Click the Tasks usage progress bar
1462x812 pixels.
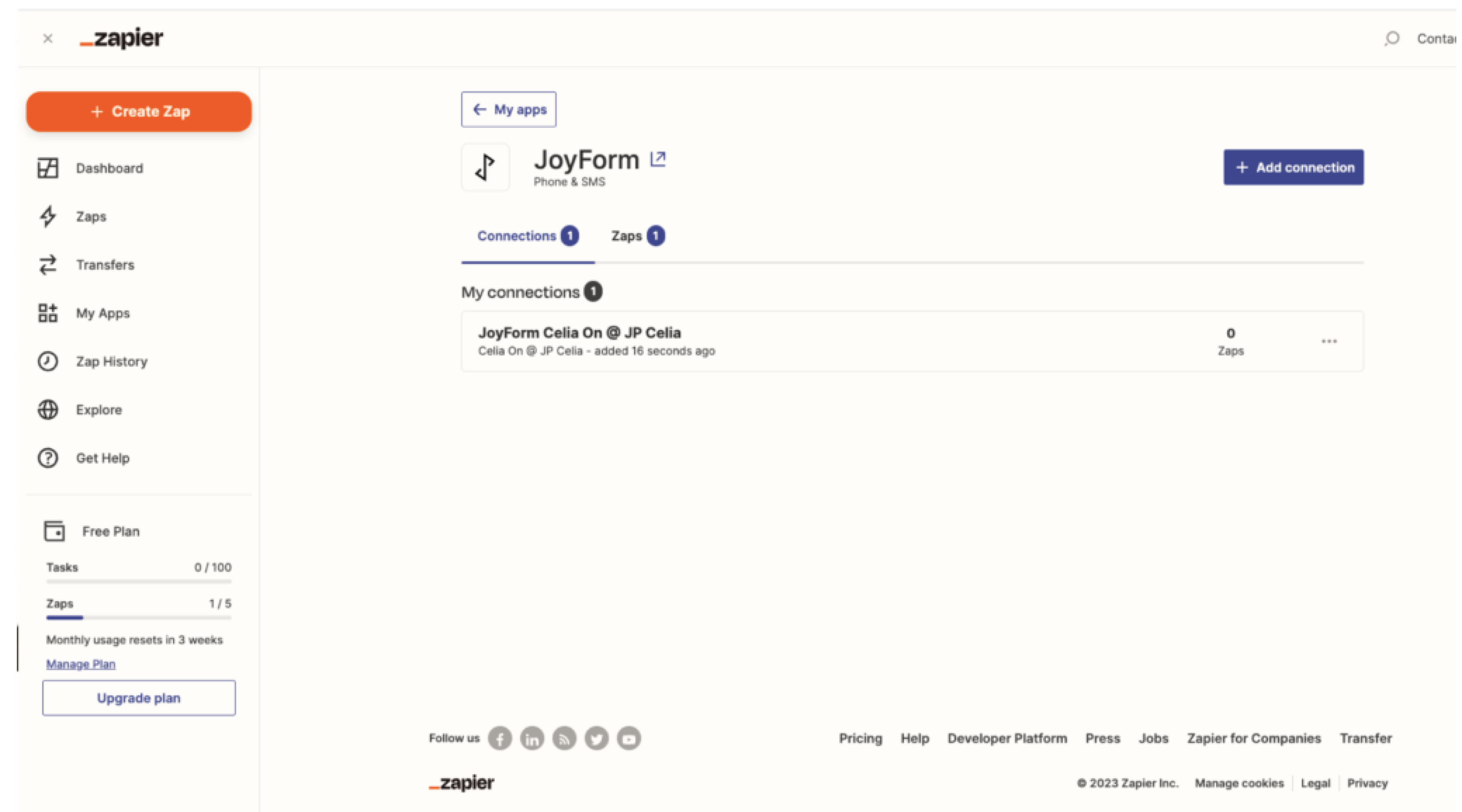(139, 581)
